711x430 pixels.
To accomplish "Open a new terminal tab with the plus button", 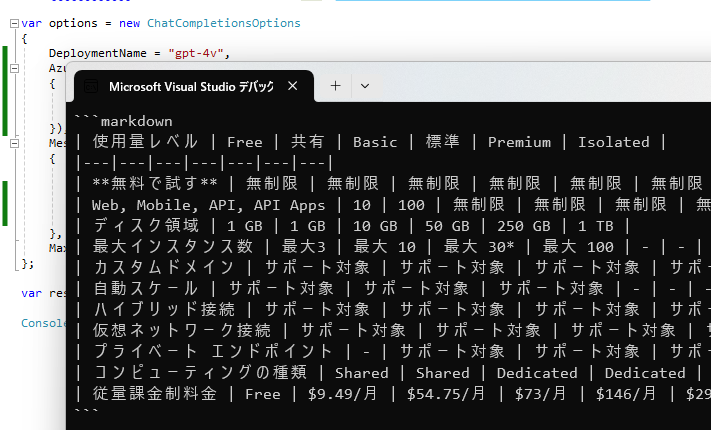I will click(336, 86).
